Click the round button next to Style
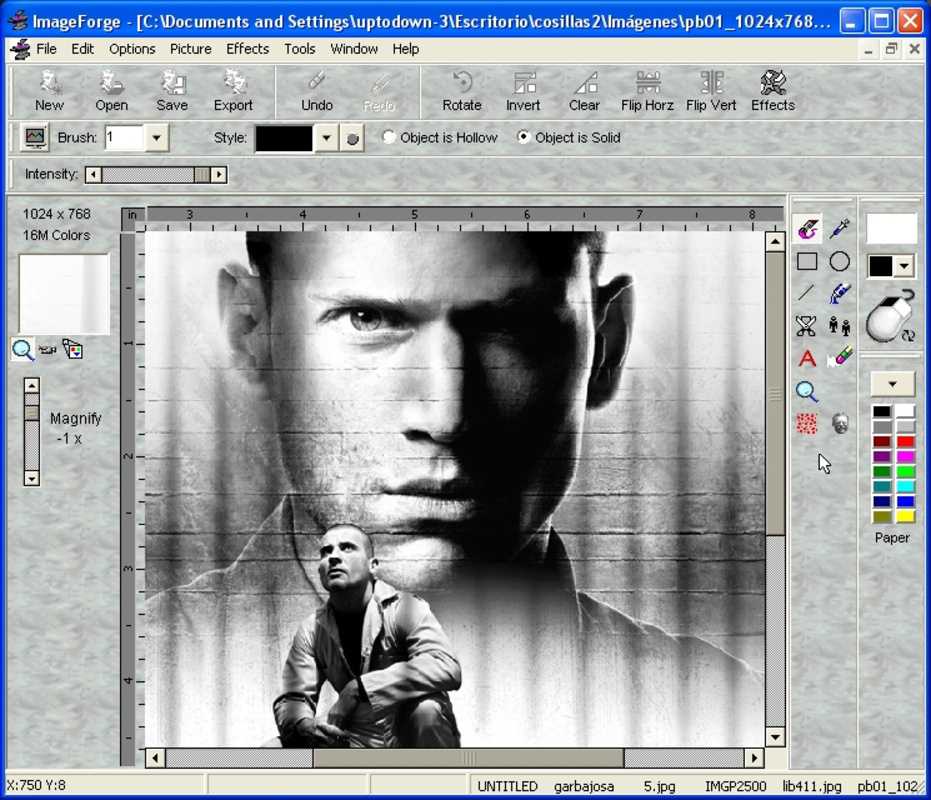 [x=352, y=138]
